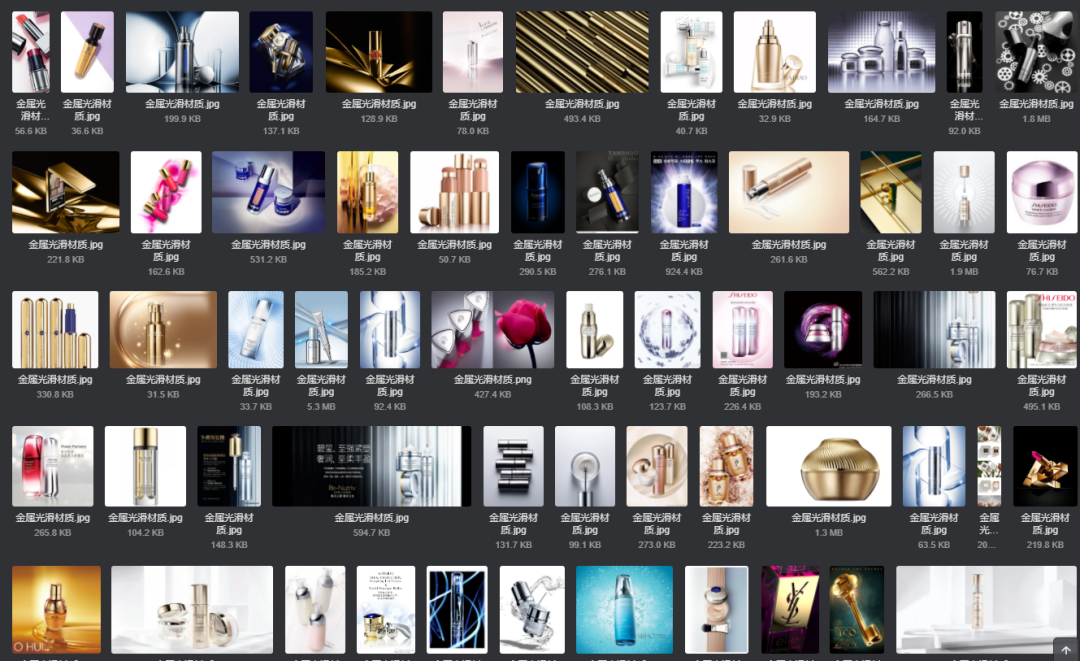Open the 924.4 KB purple cosmetics poster thumbnail
The image size is (1080, 661).
point(684,192)
